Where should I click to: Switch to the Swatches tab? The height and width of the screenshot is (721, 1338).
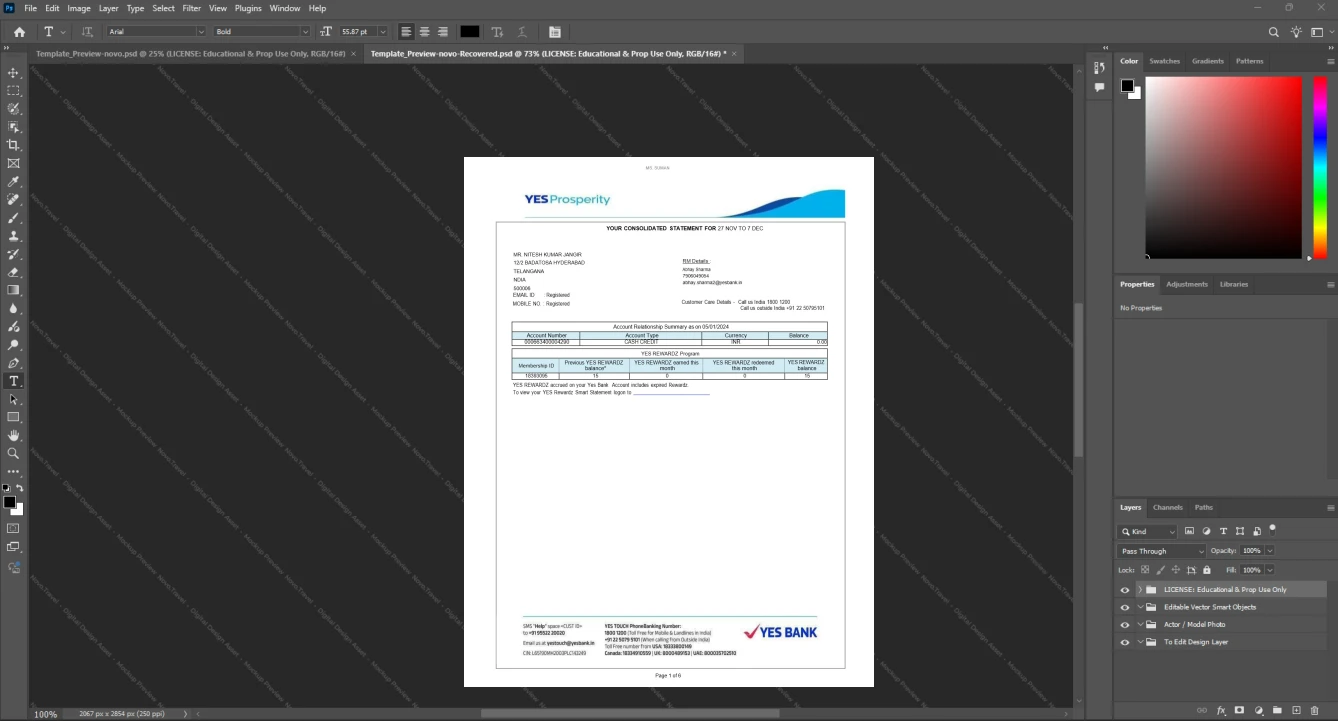pos(1164,61)
